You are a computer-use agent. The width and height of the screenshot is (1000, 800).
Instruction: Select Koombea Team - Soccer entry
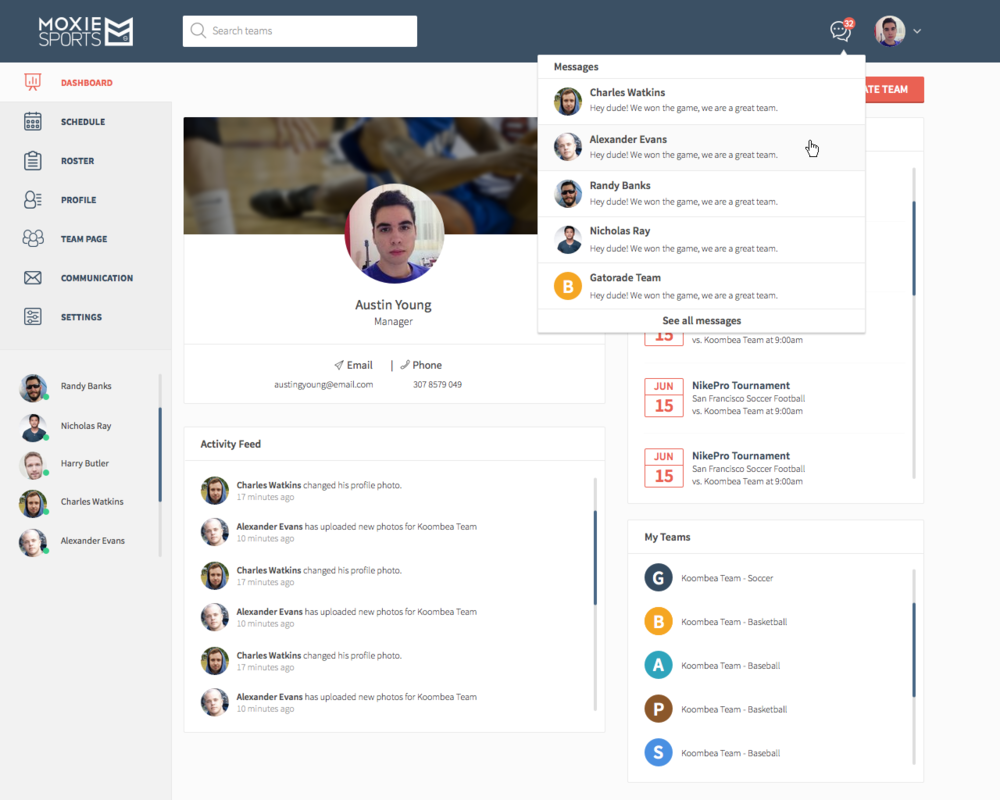(x=726, y=578)
